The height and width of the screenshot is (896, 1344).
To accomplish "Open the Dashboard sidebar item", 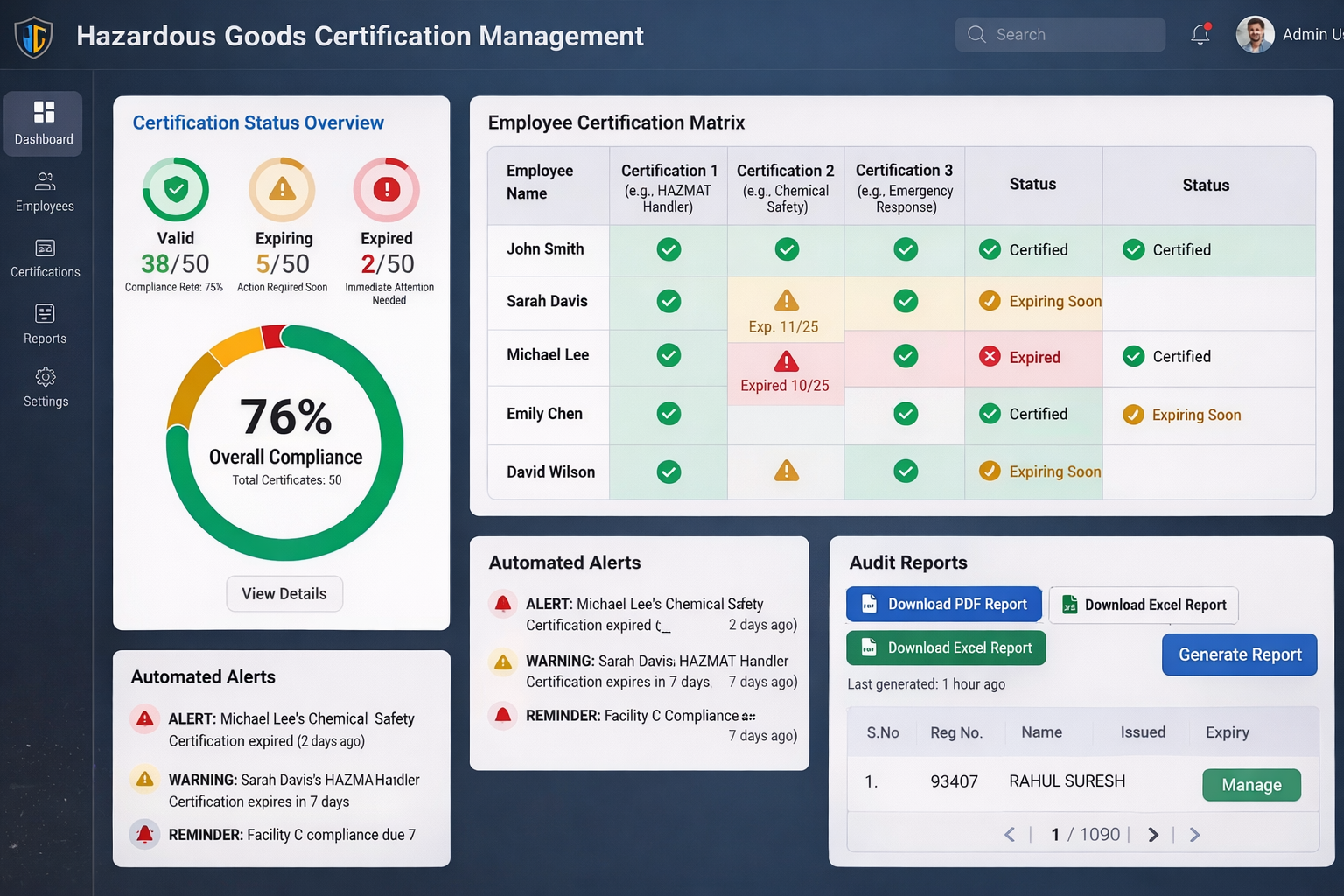I will coord(44,124).
